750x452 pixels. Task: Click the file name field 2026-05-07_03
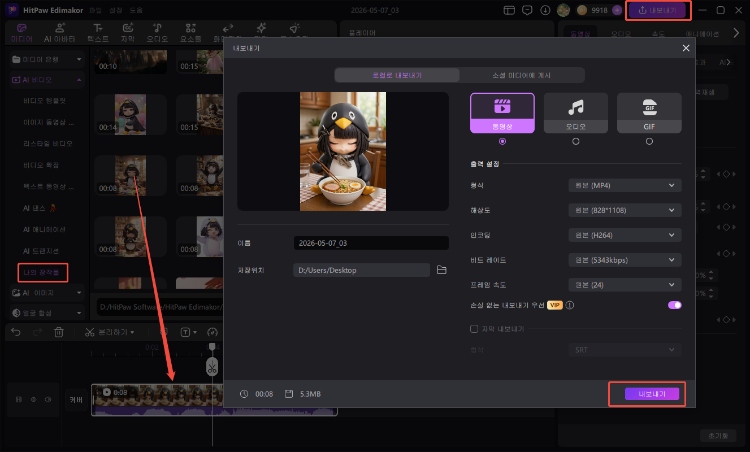click(371, 243)
